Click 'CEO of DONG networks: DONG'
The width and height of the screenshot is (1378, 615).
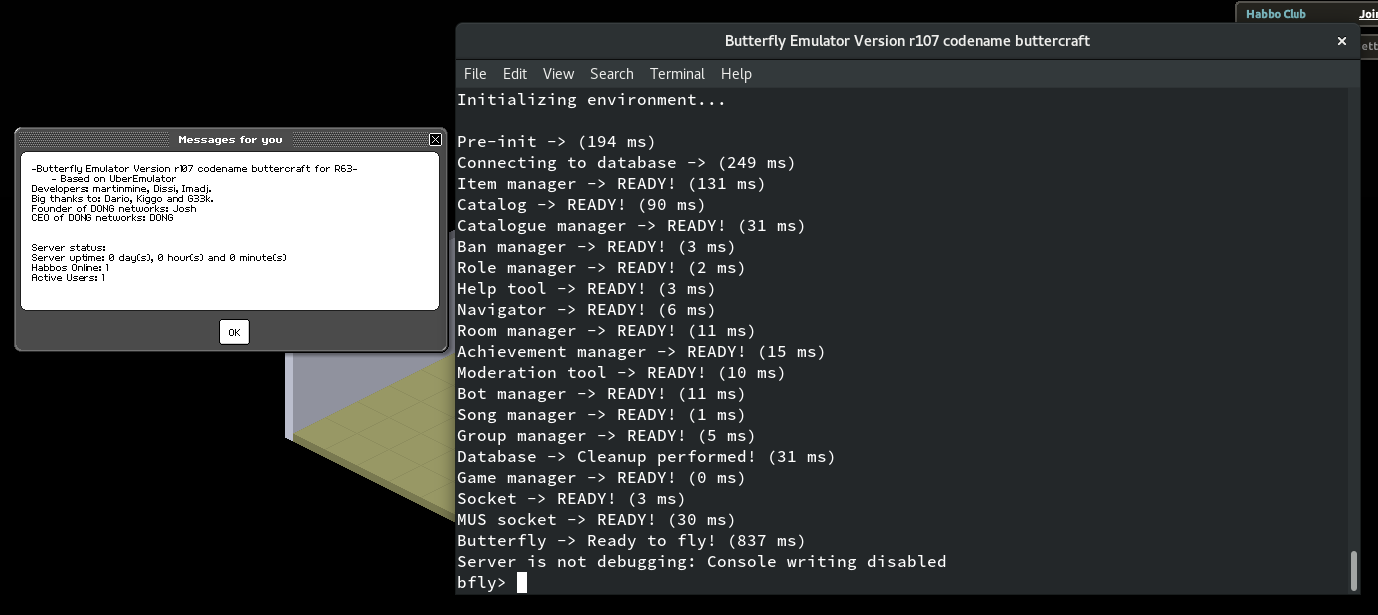pyautogui.click(x=102, y=218)
